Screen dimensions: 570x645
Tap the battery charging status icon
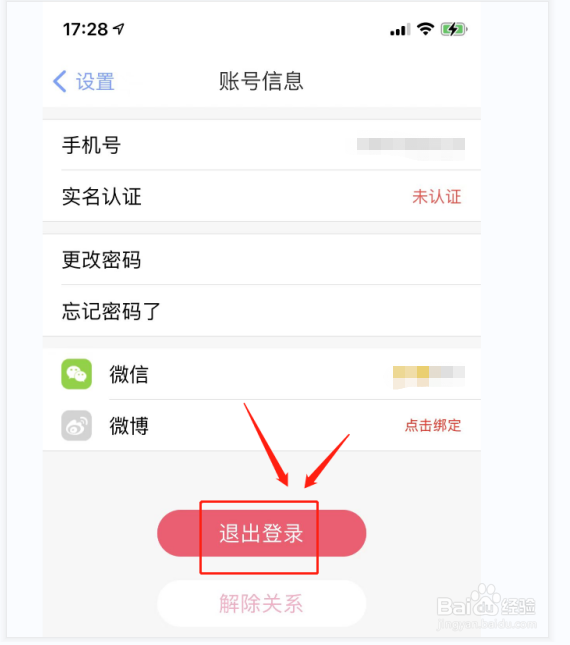coord(454,29)
